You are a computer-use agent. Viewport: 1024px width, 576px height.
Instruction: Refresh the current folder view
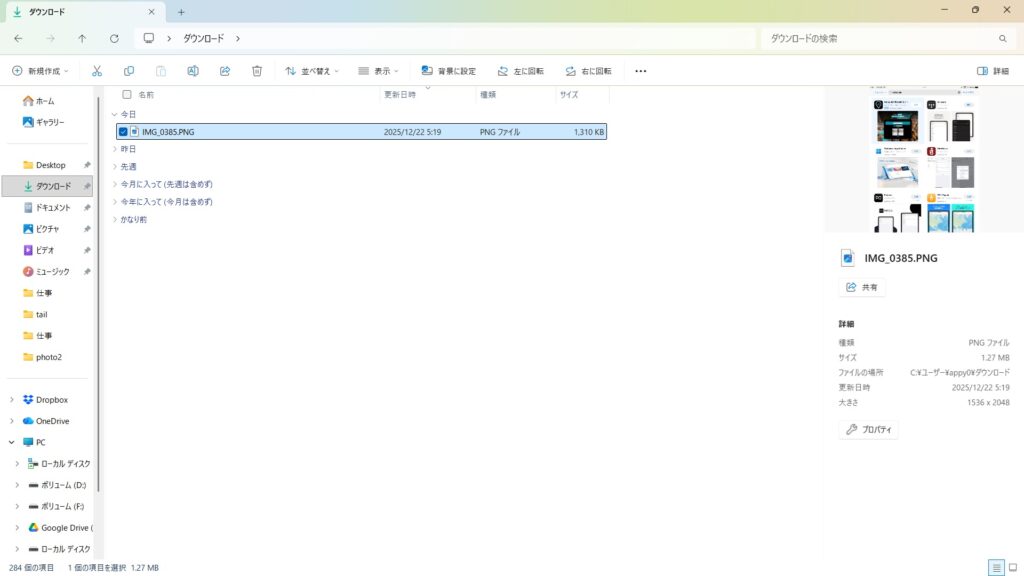[x=114, y=38]
